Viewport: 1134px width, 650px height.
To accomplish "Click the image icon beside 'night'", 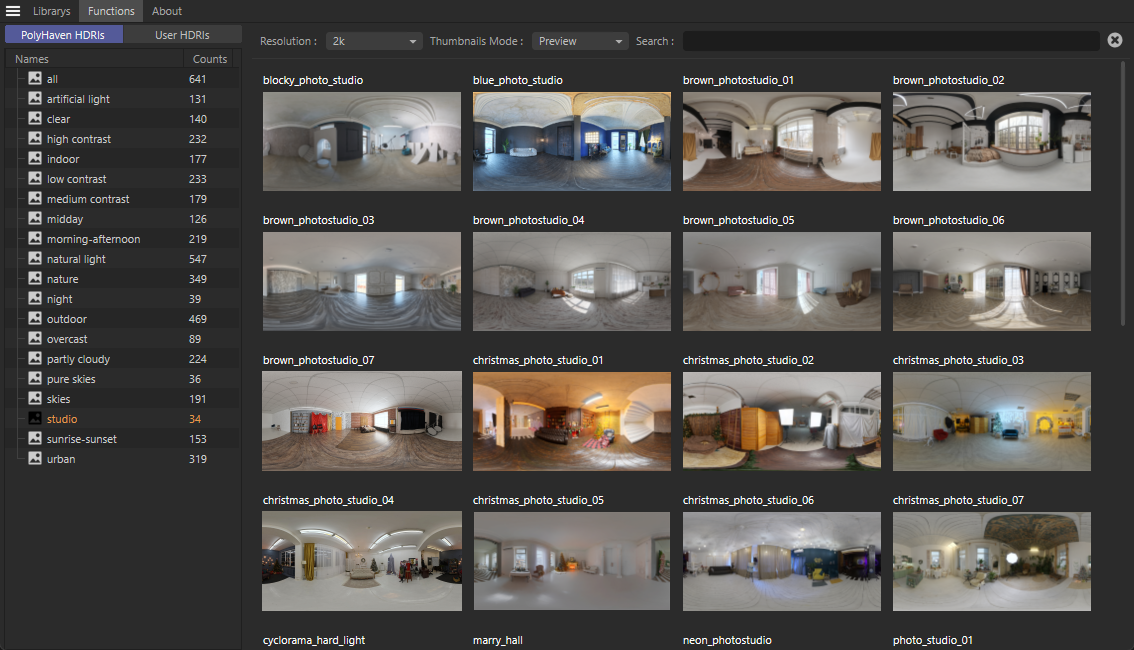I will (35, 298).
